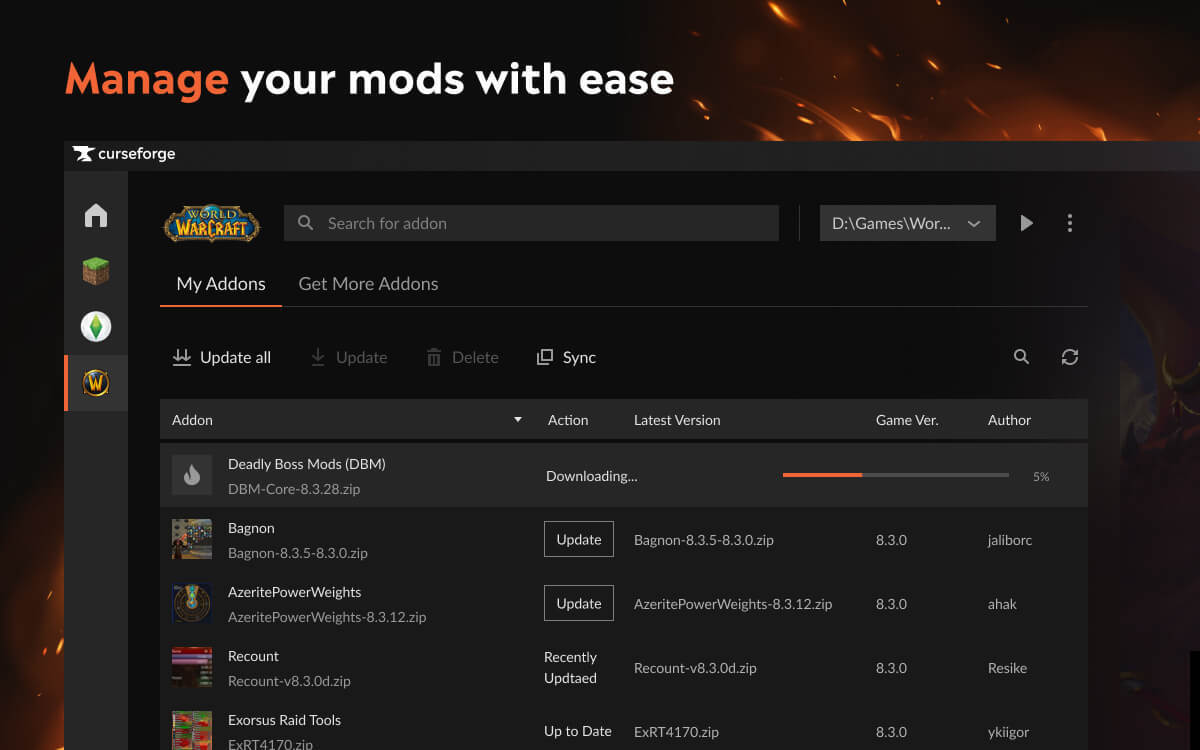The width and height of the screenshot is (1200, 750).
Task: Click the refresh addons icon
Action: (x=1070, y=357)
